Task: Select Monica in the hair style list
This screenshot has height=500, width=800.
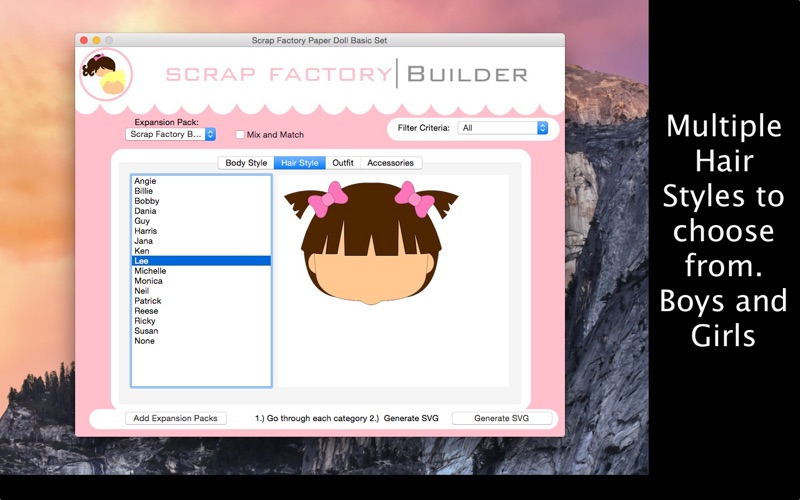Action: (x=201, y=281)
